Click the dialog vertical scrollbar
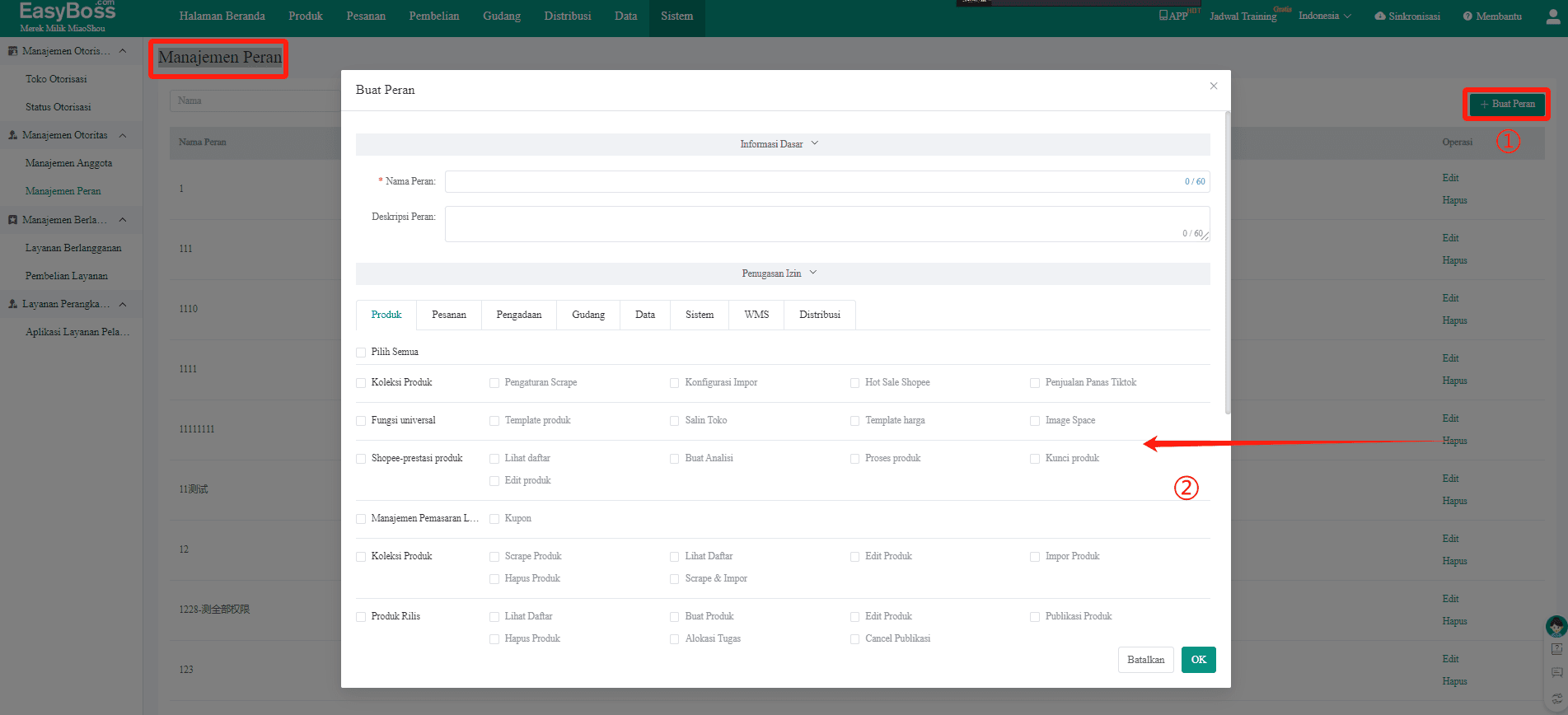 [x=1228, y=264]
